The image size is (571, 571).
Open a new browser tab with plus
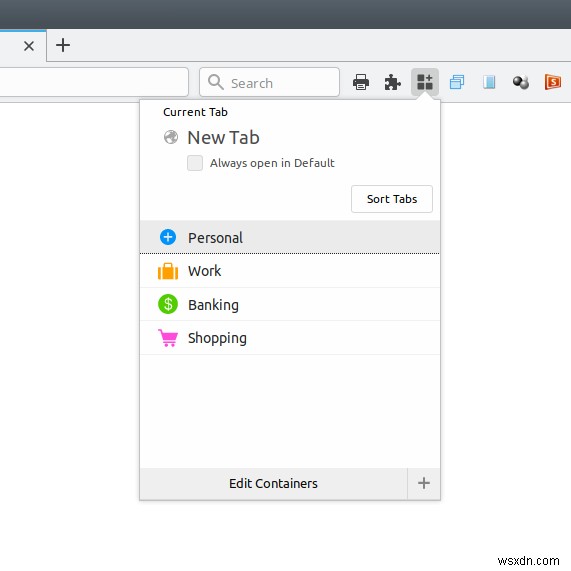coord(63,45)
